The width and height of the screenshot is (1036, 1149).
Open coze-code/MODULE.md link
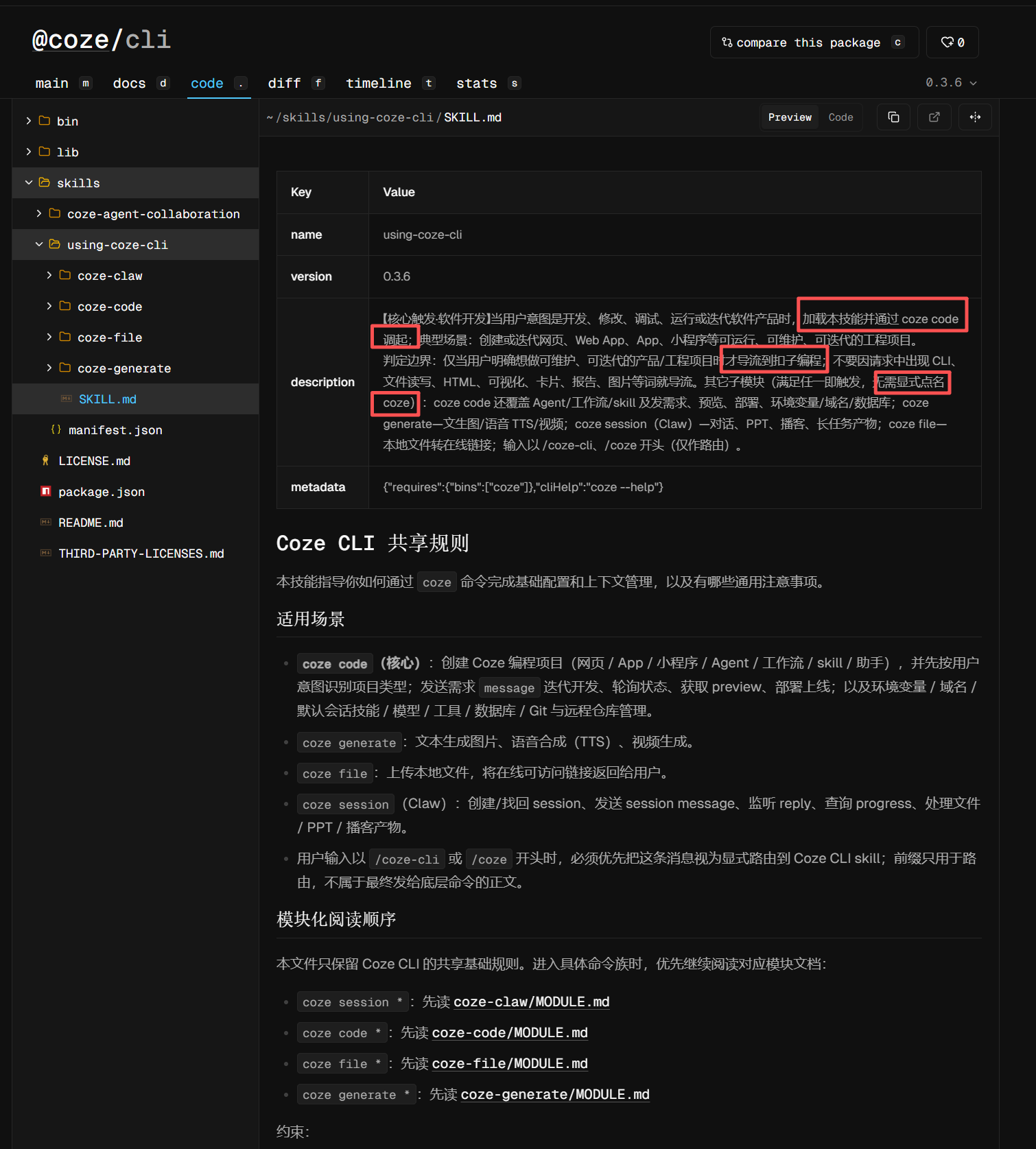(510, 1032)
